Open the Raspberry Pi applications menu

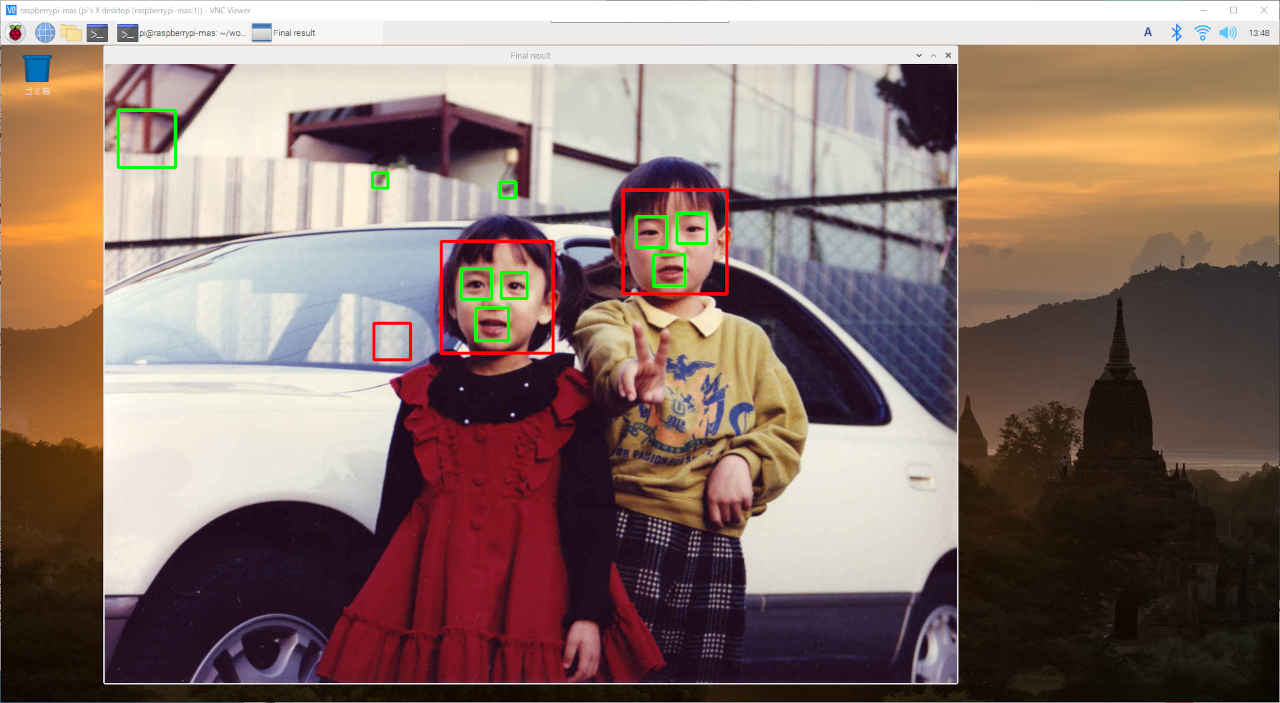16,33
